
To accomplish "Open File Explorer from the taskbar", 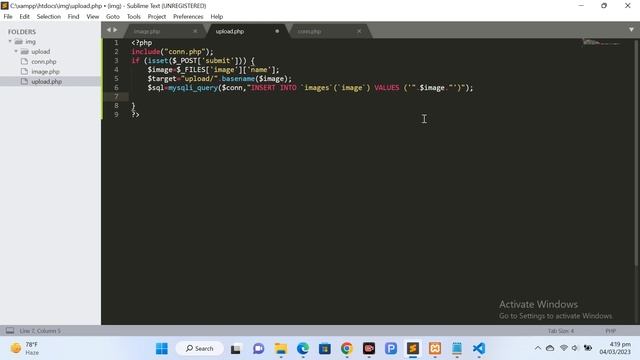I will tap(280, 349).
